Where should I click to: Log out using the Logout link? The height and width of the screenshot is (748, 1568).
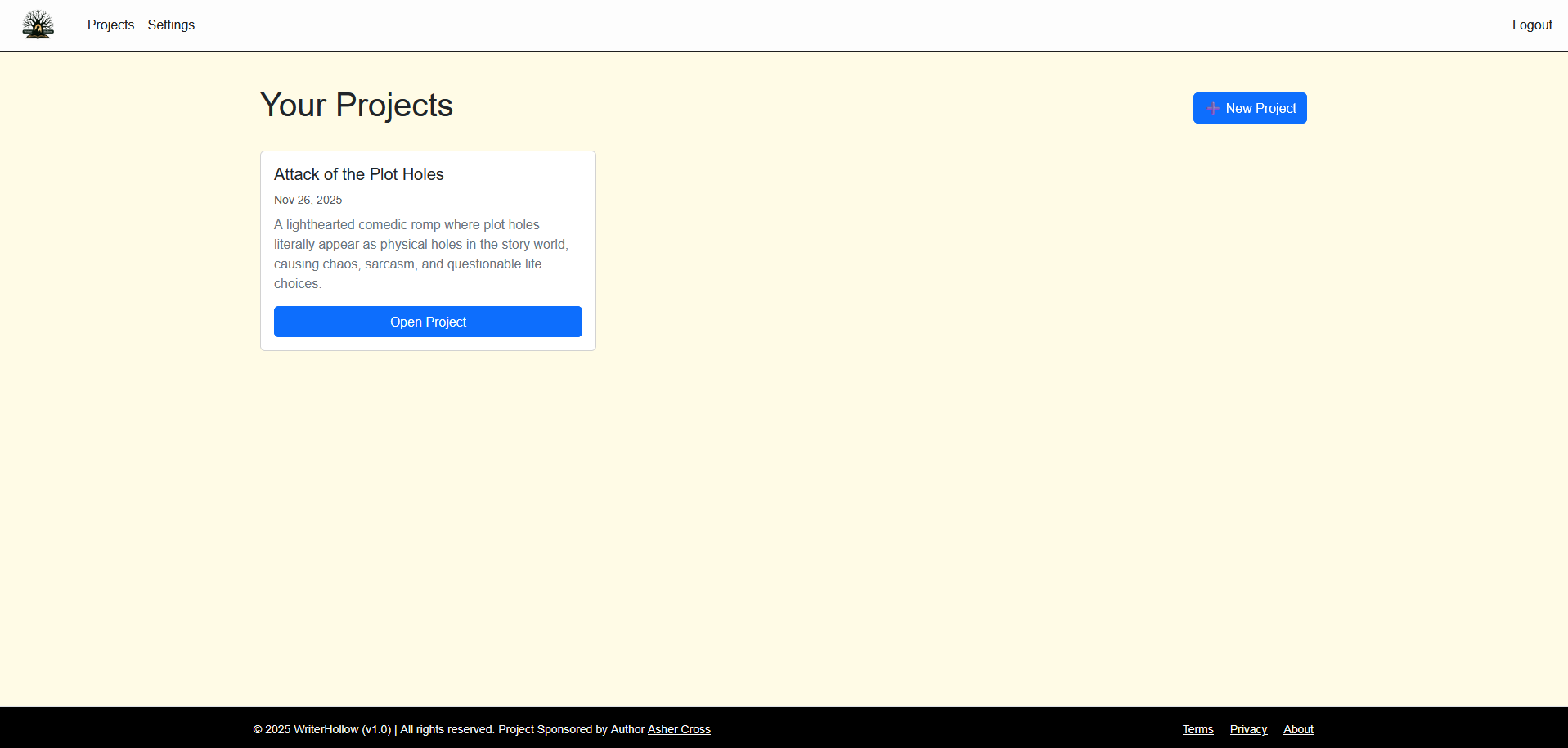coord(1531,25)
